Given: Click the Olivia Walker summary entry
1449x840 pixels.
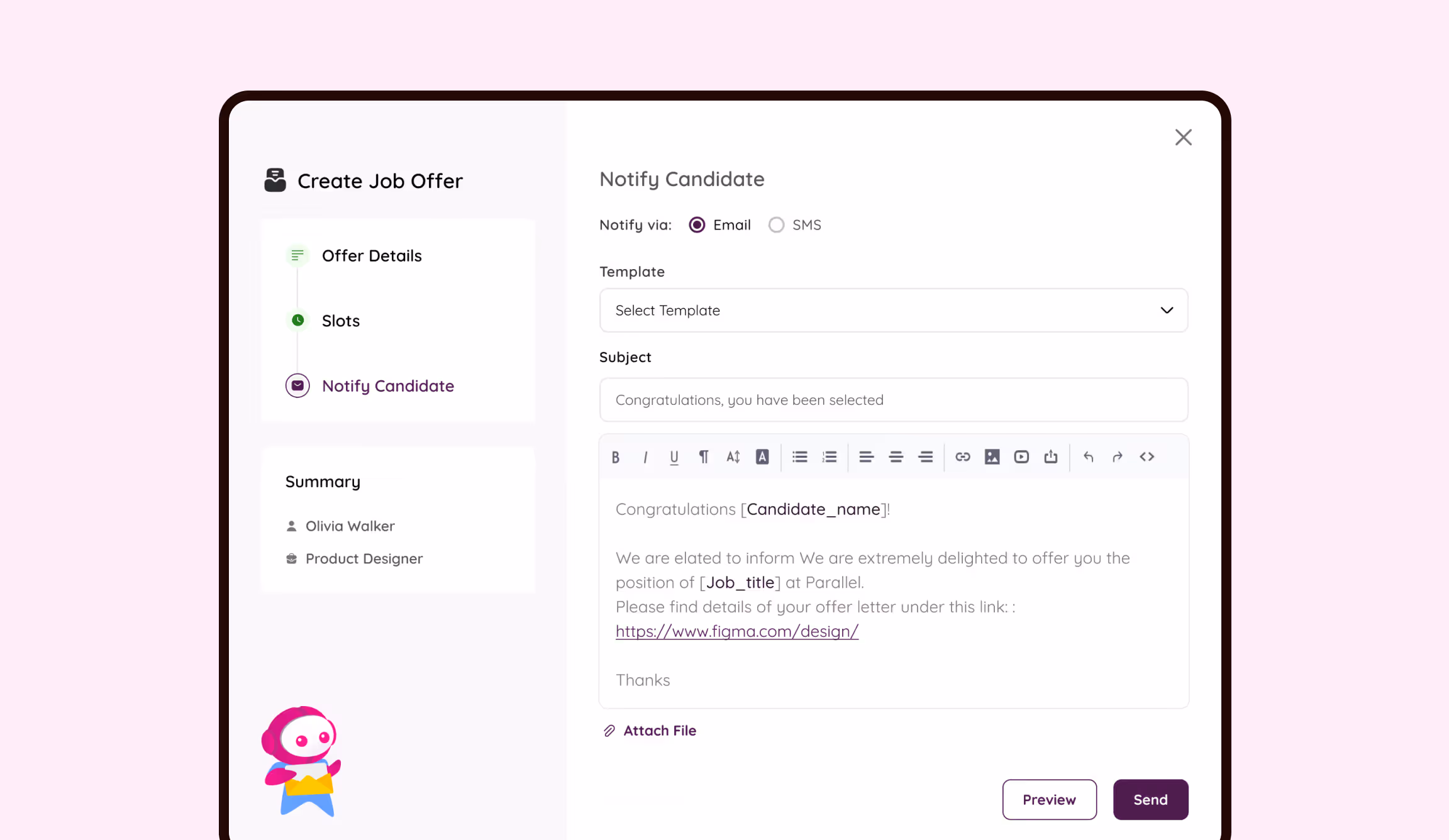Looking at the screenshot, I should pos(340,526).
